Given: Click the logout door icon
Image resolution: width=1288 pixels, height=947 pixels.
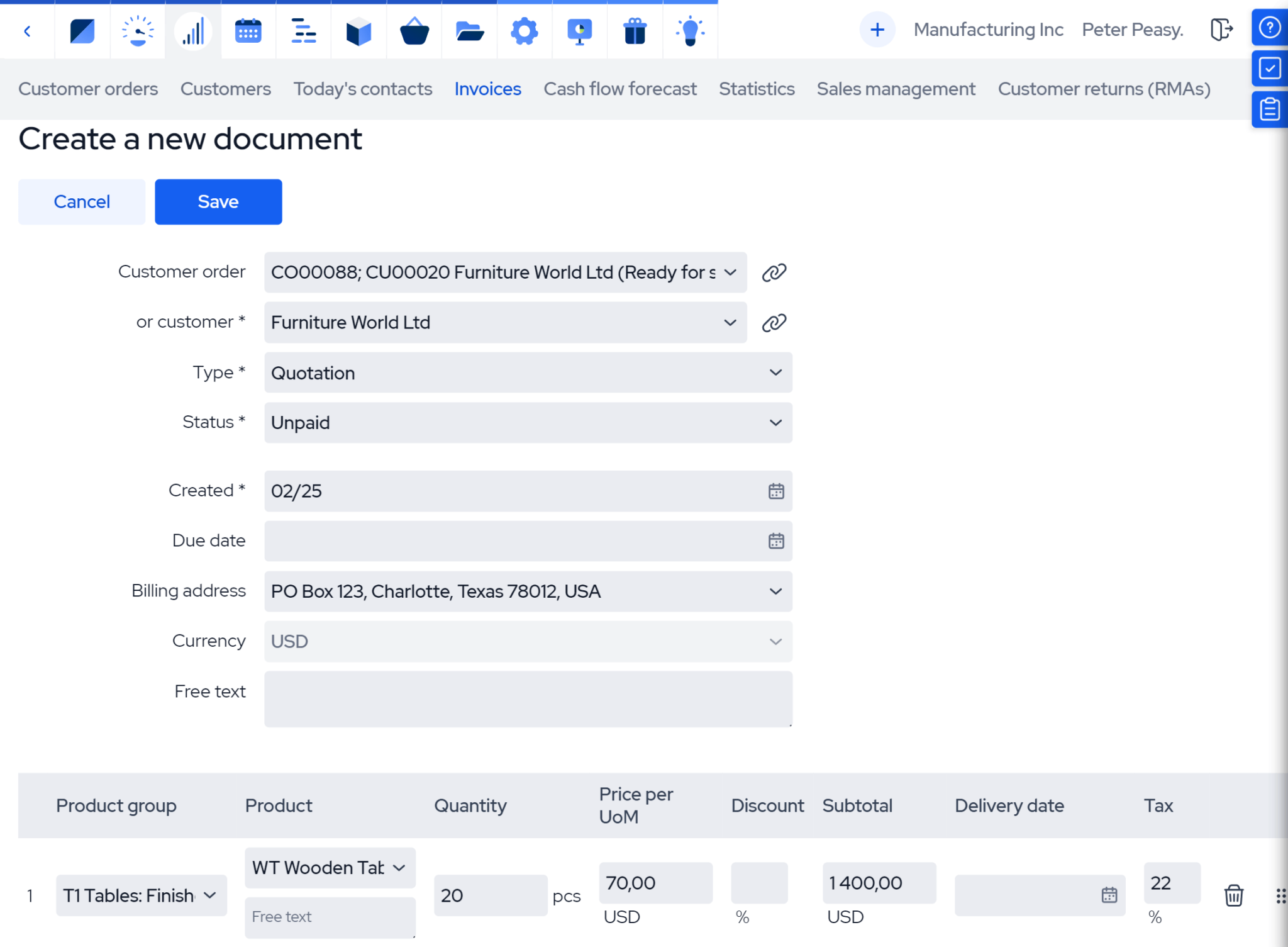Looking at the screenshot, I should coord(1221,30).
